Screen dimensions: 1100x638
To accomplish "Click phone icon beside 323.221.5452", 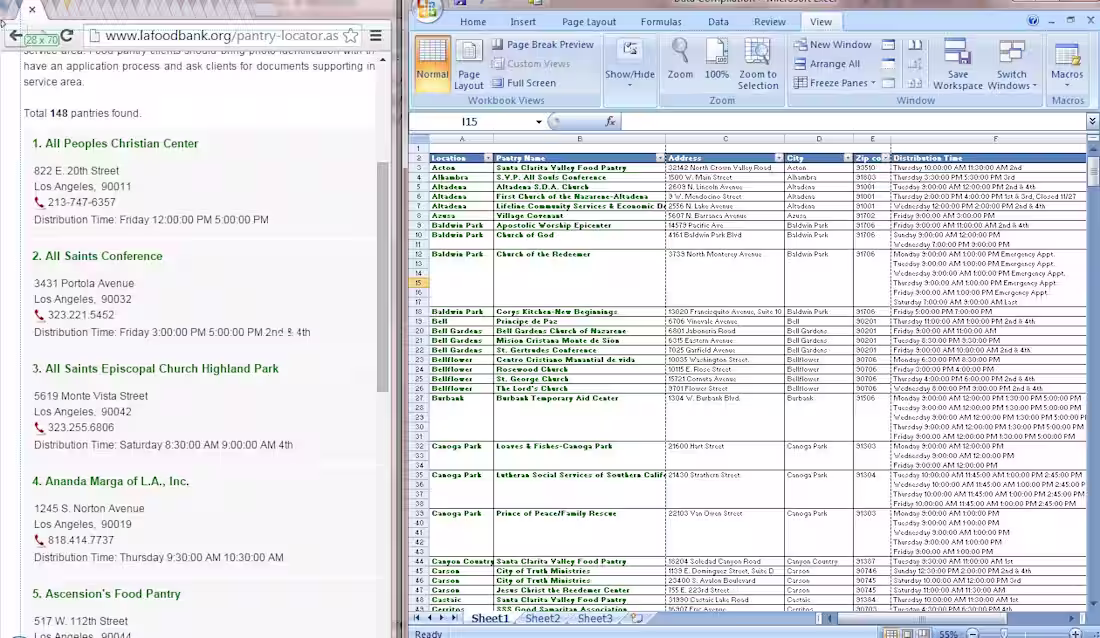I will 39,315.
